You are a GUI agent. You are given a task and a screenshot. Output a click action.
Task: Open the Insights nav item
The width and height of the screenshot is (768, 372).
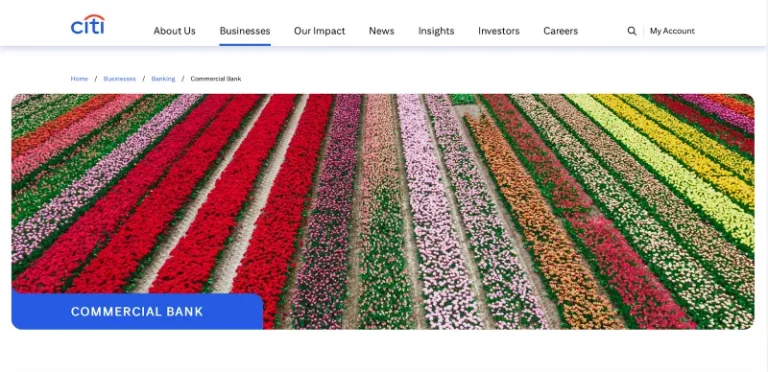pos(436,31)
